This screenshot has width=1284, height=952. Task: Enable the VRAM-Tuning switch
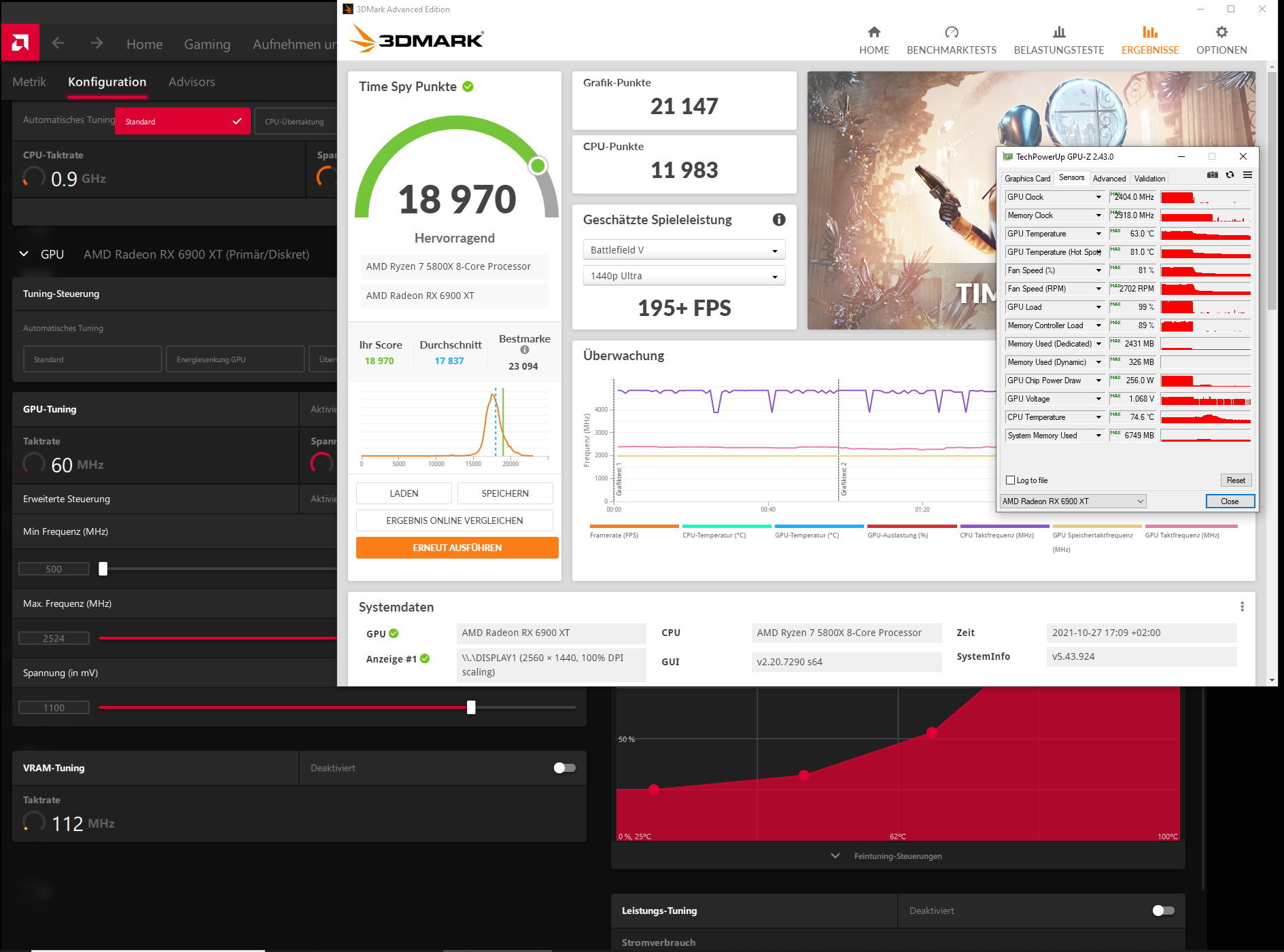pyautogui.click(x=564, y=768)
